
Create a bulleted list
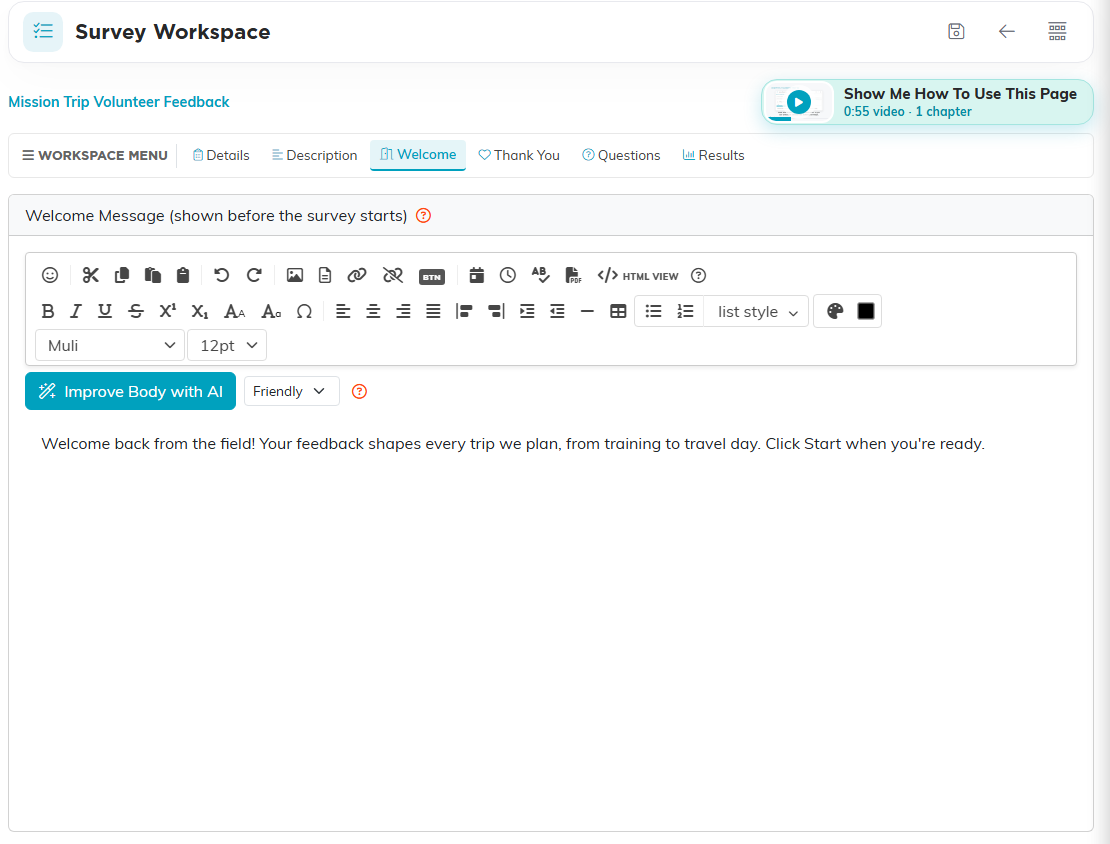click(x=653, y=312)
